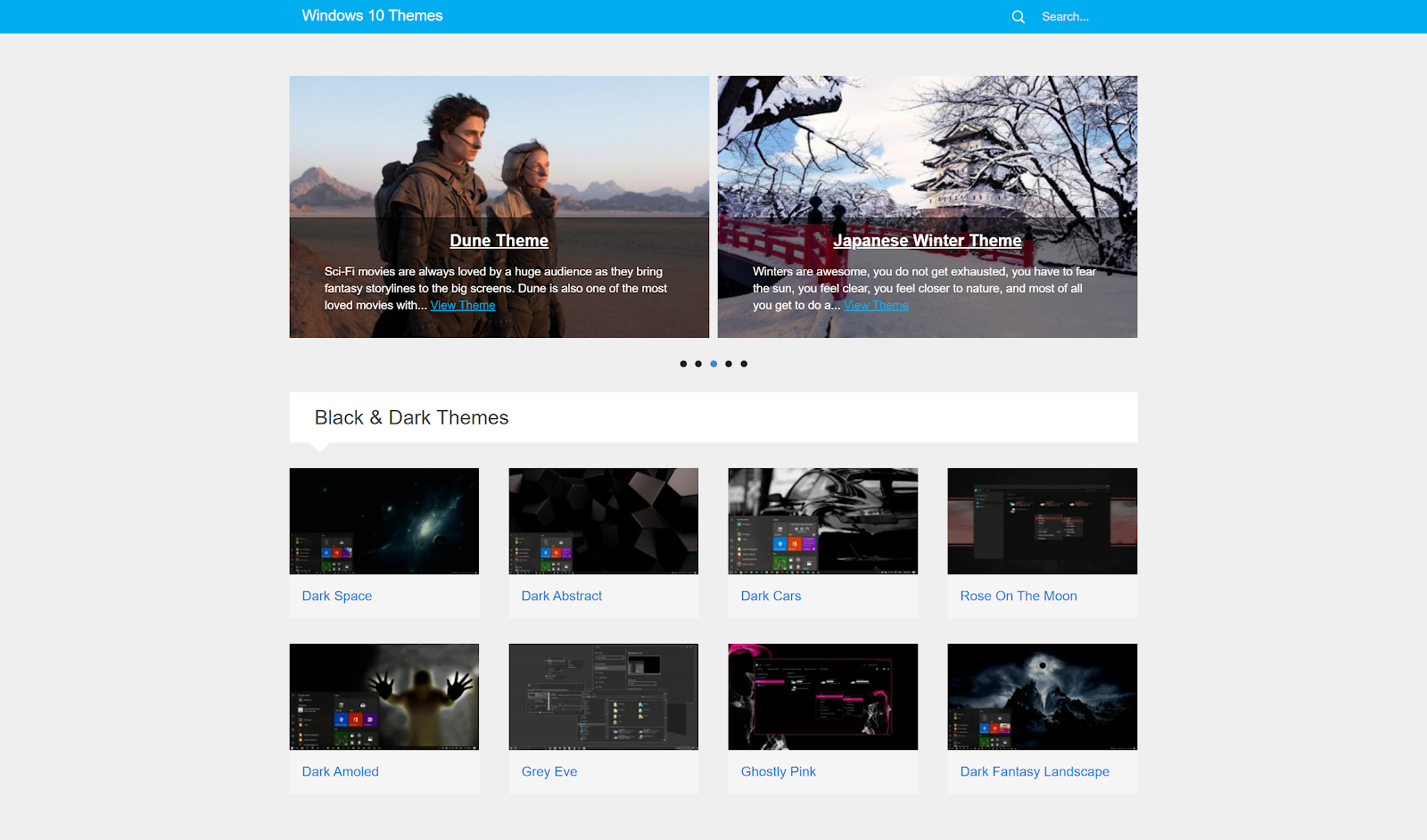Open the Dune Theme title link
1427x840 pixels.
[499, 241]
